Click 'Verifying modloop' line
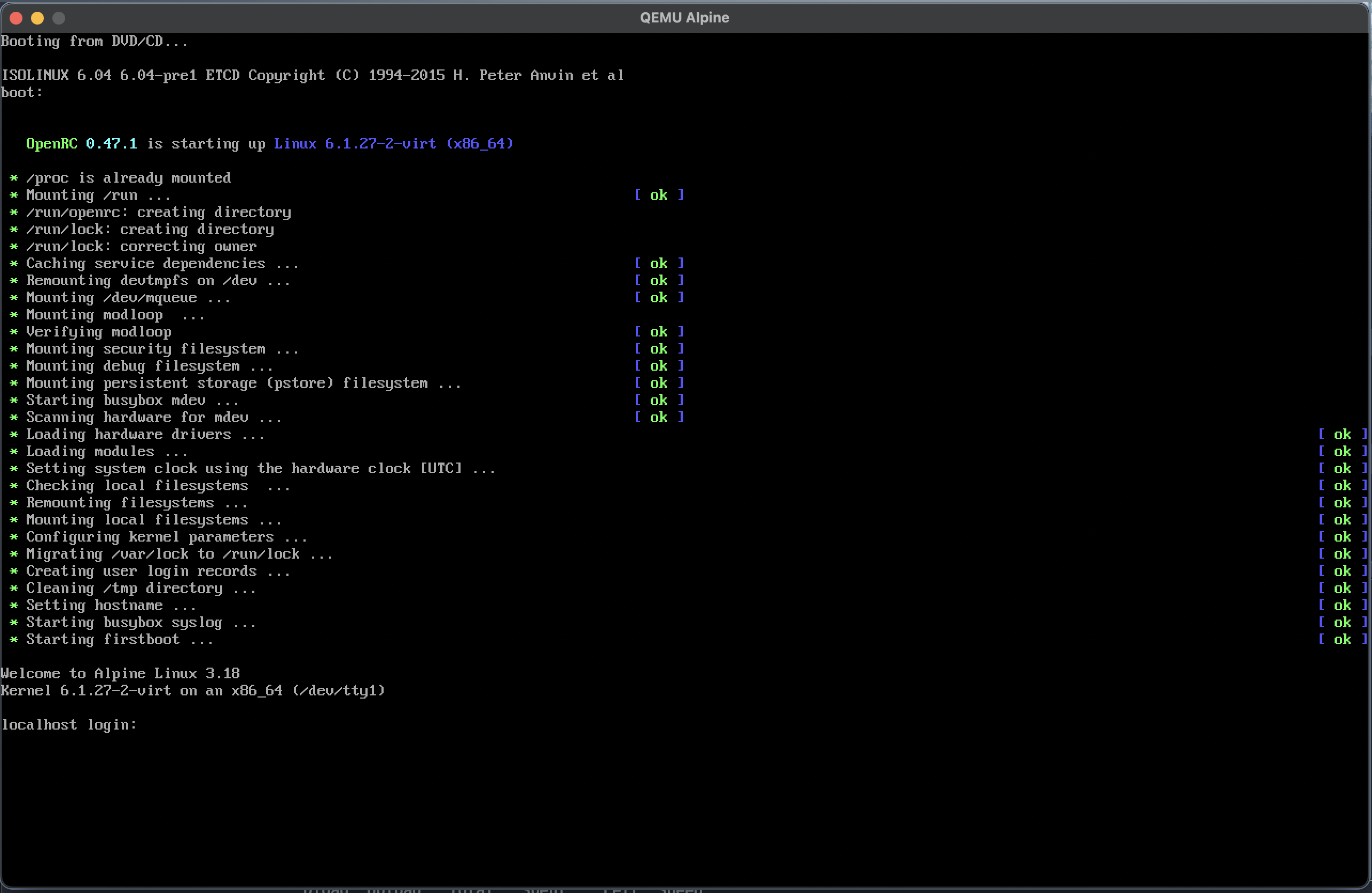 (99, 332)
